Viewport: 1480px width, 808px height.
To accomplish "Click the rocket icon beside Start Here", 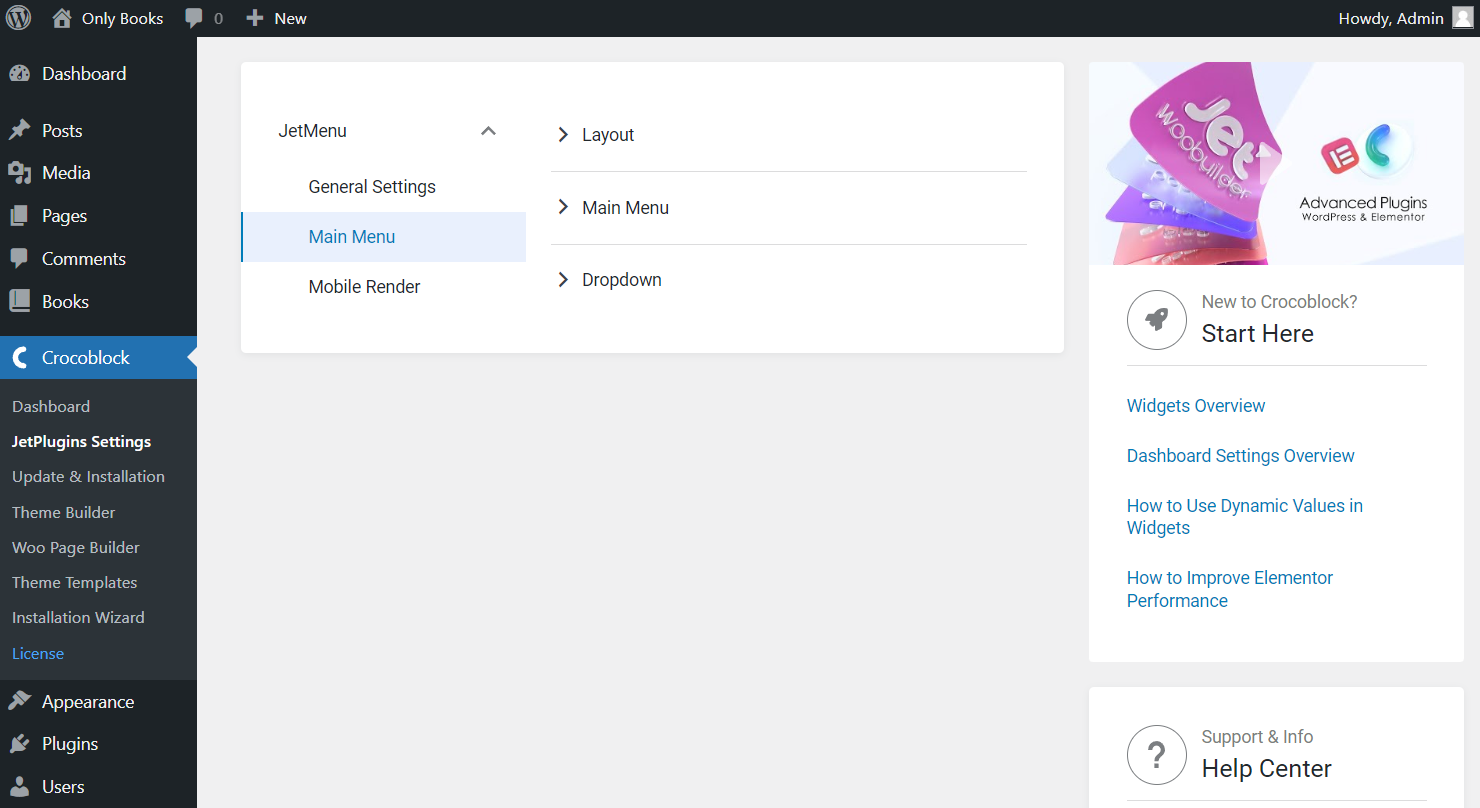I will 1157,320.
